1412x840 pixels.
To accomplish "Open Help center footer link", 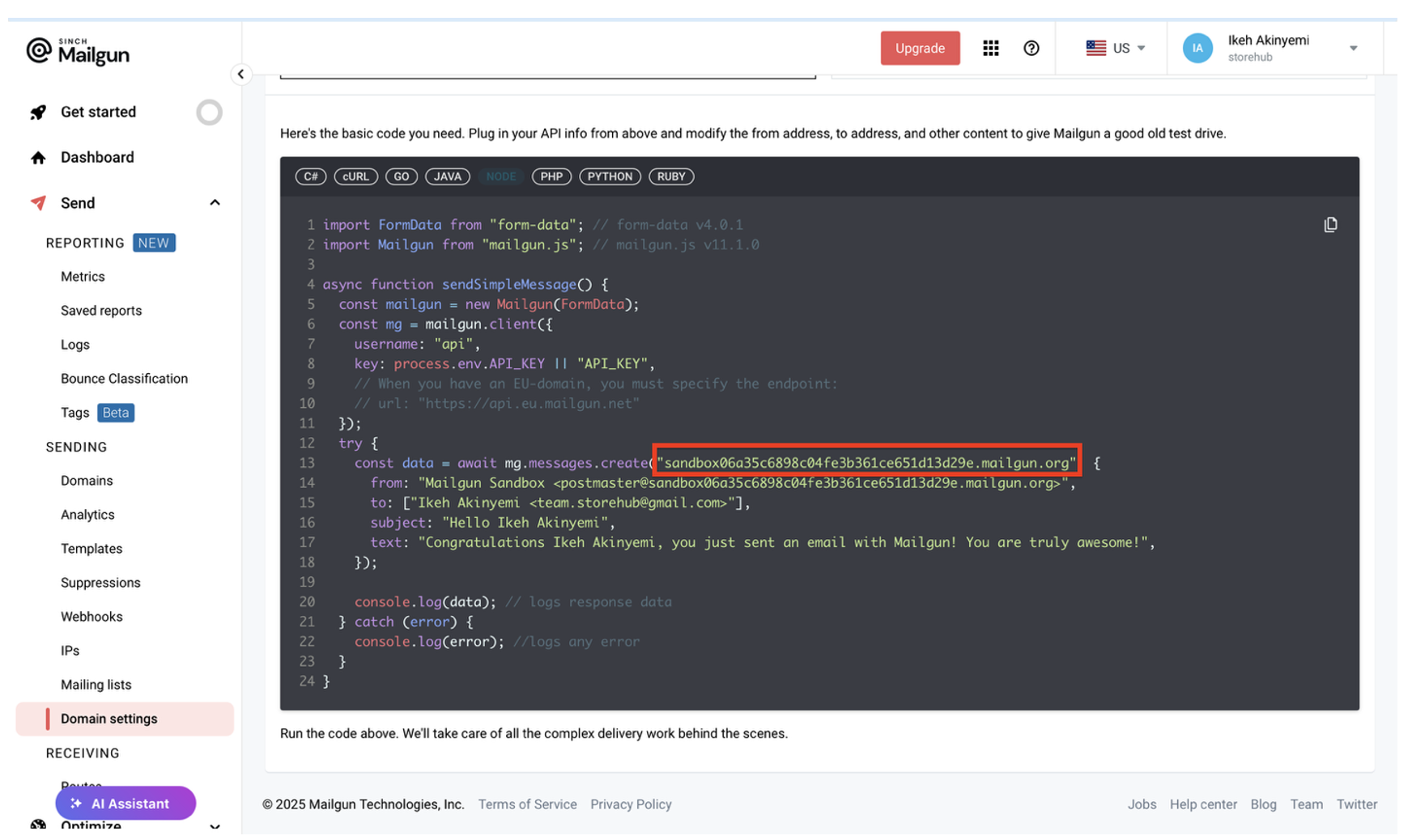I will [1203, 804].
